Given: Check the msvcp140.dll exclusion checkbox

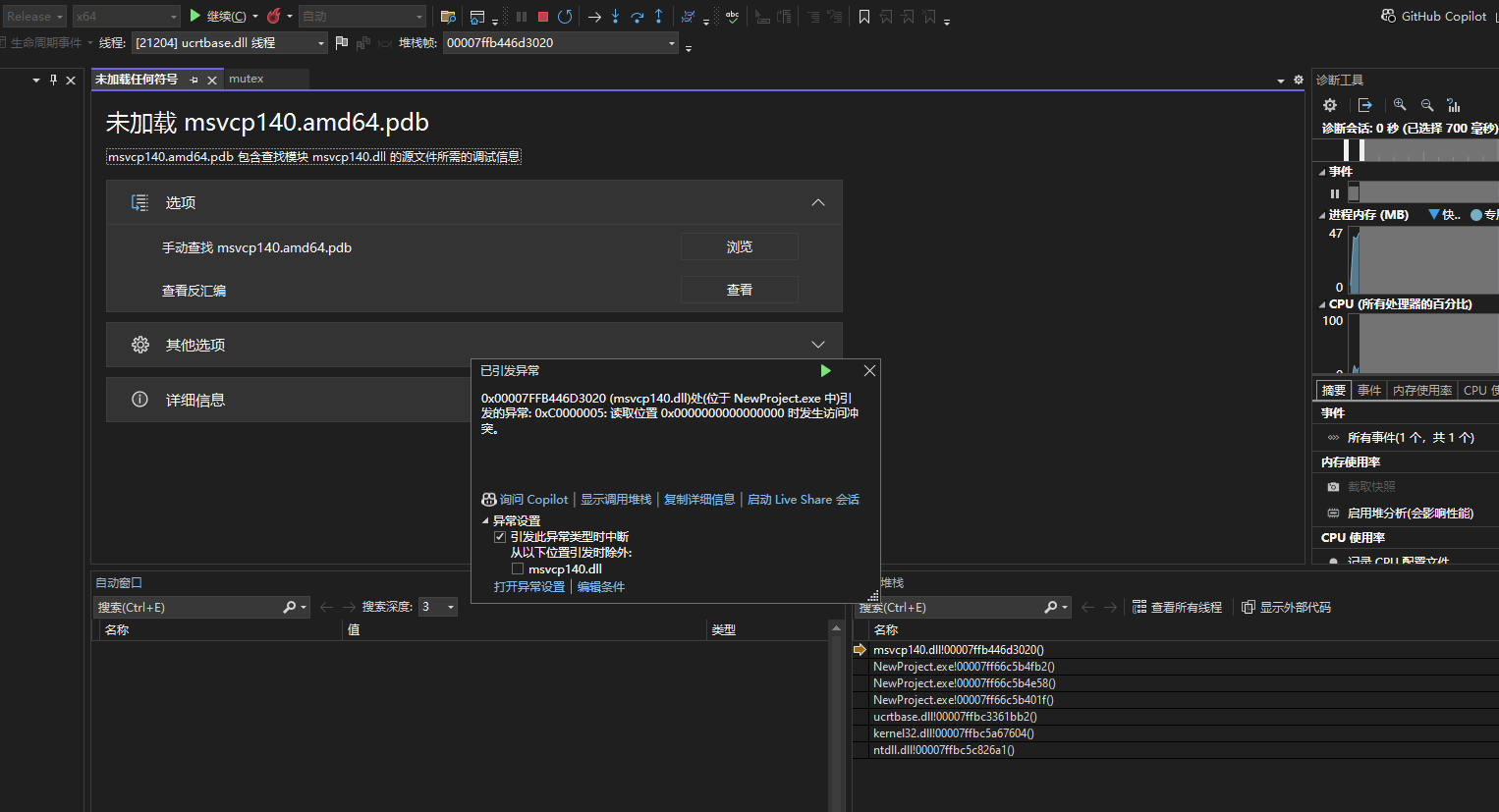Looking at the screenshot, I should (518, 568).
